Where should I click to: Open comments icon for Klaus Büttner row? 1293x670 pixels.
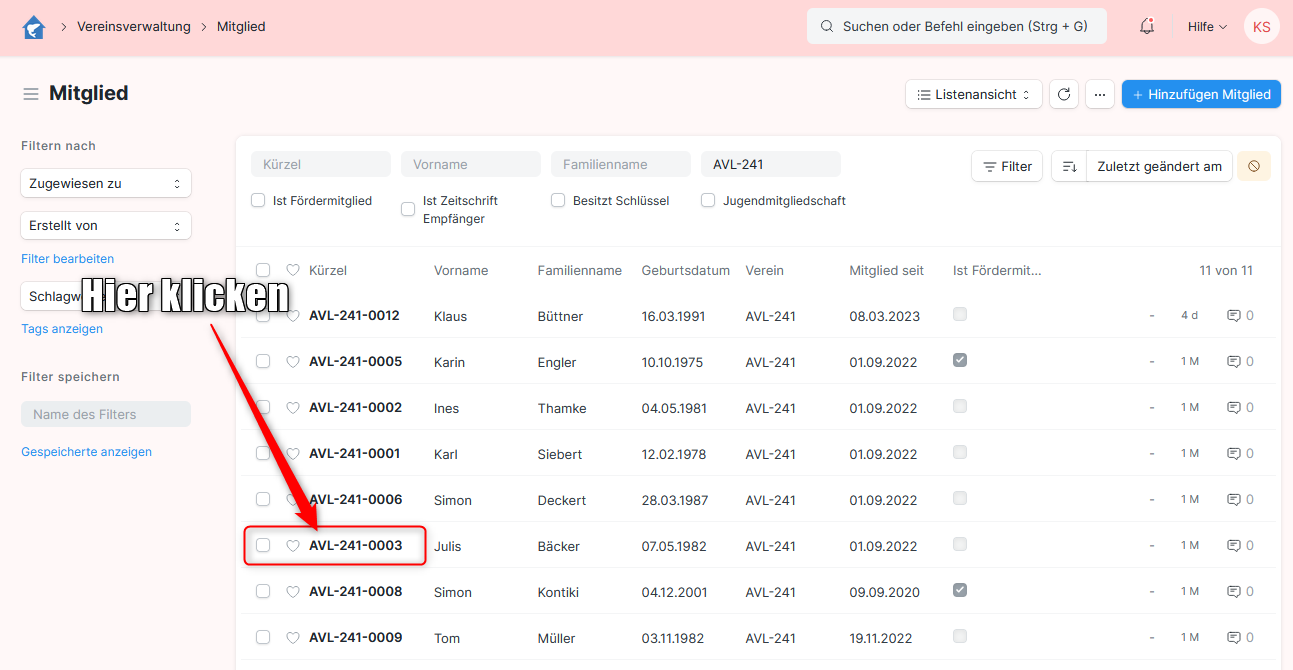[1234, 316]
